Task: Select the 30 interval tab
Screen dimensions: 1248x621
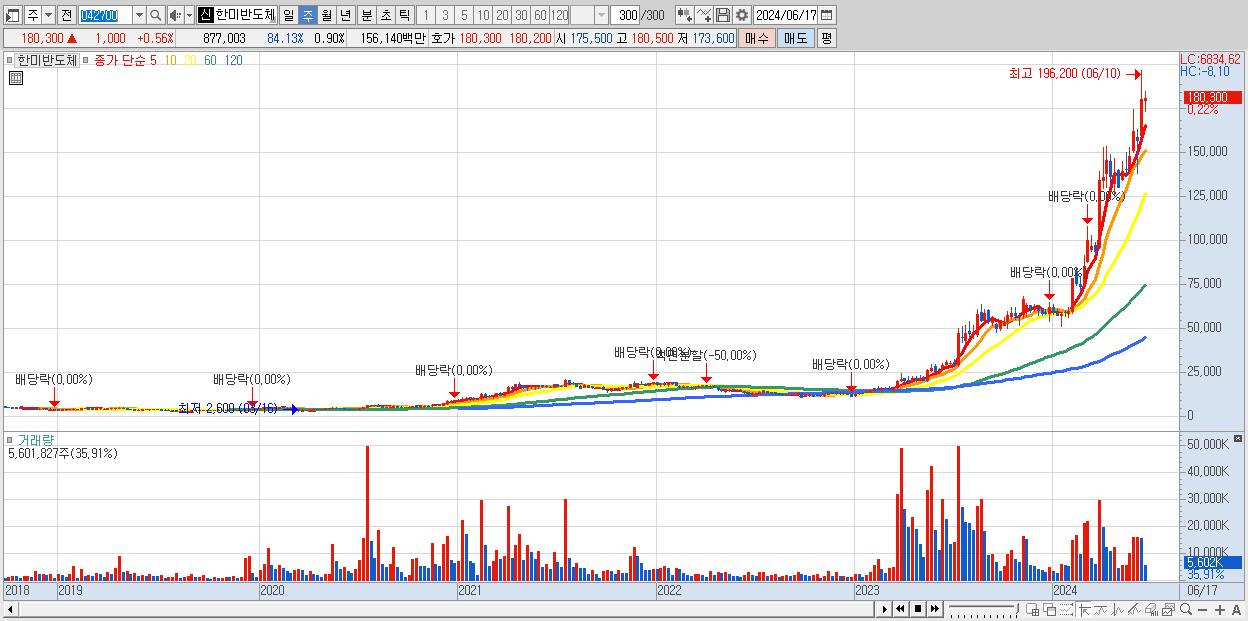Action: [x=521, y=15]
